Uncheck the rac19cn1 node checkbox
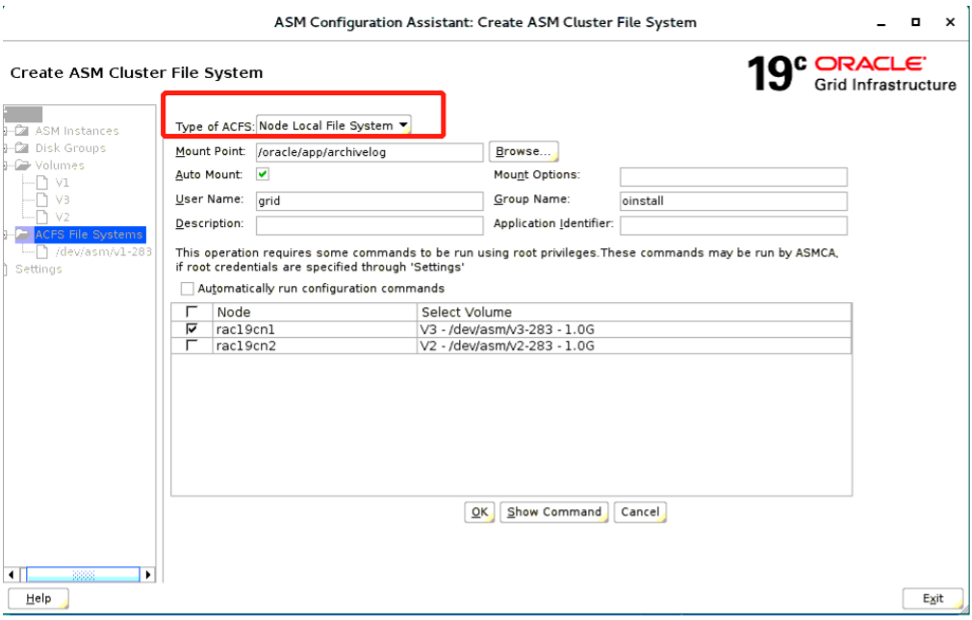This screenshot has width=972, height=620. (x=191, y=329)
